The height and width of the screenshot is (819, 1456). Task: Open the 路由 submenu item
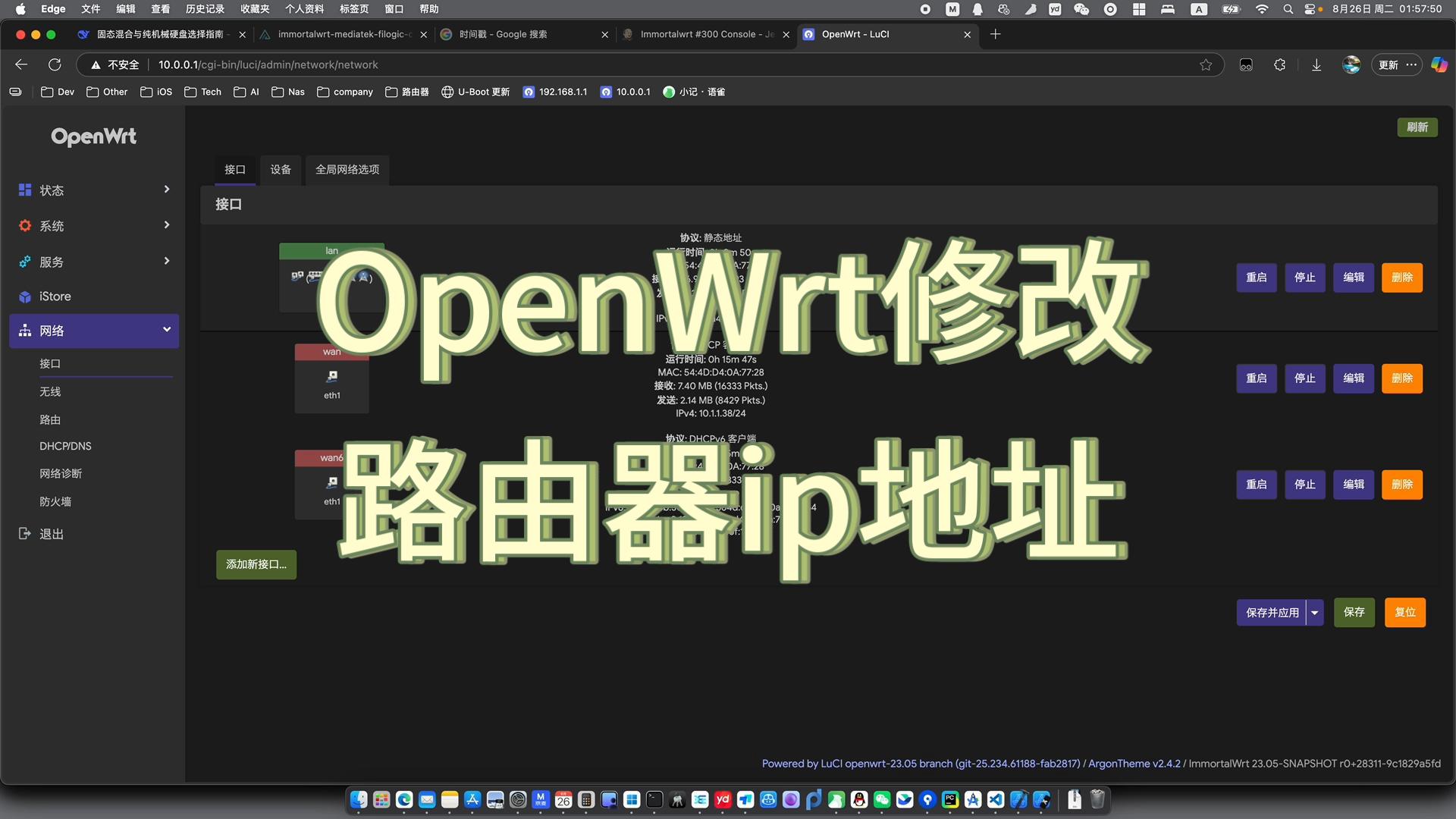click(x=50, y=419)
